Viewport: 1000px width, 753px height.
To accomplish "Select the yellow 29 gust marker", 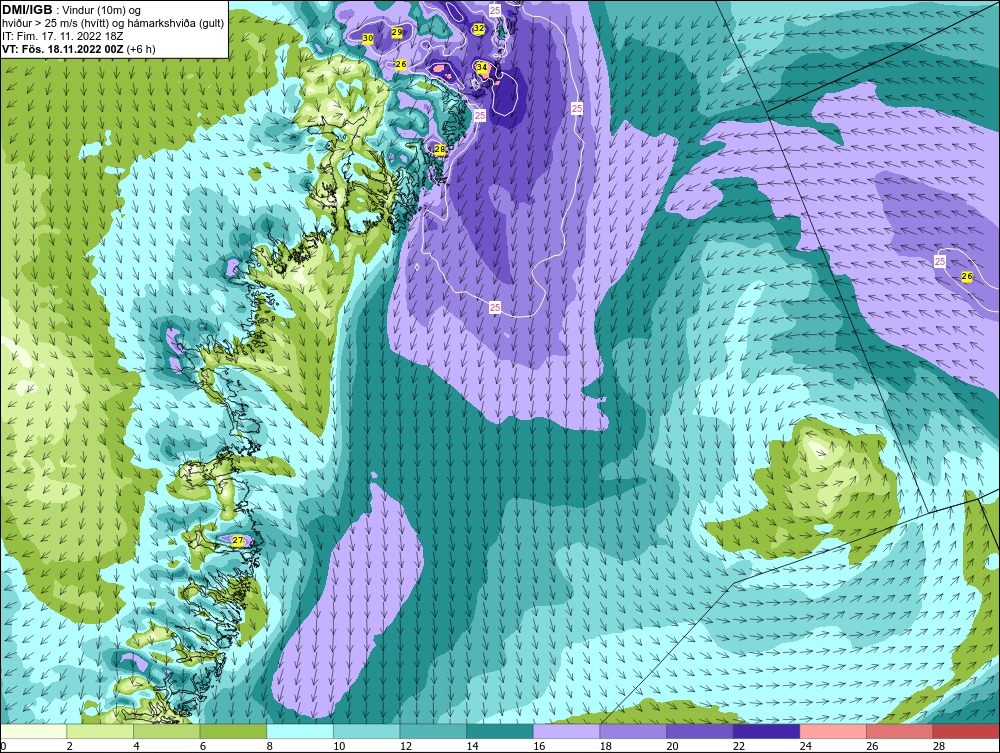I will [397, 32].
